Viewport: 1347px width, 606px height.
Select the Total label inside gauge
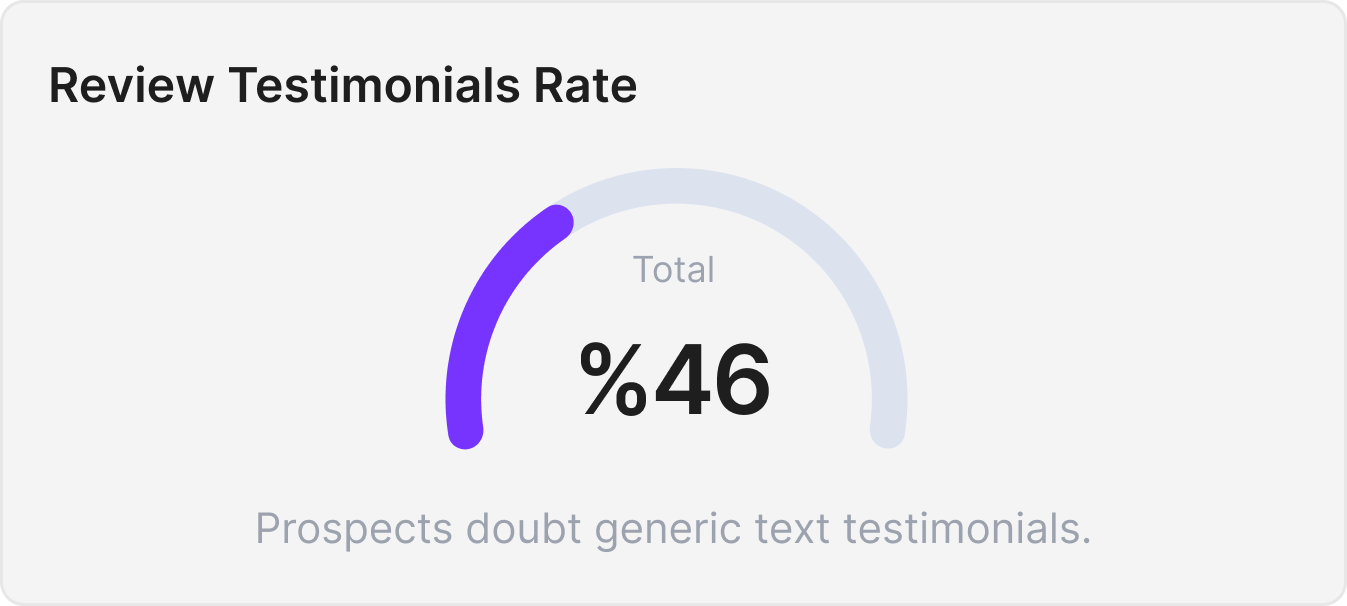tap(674, 270)
